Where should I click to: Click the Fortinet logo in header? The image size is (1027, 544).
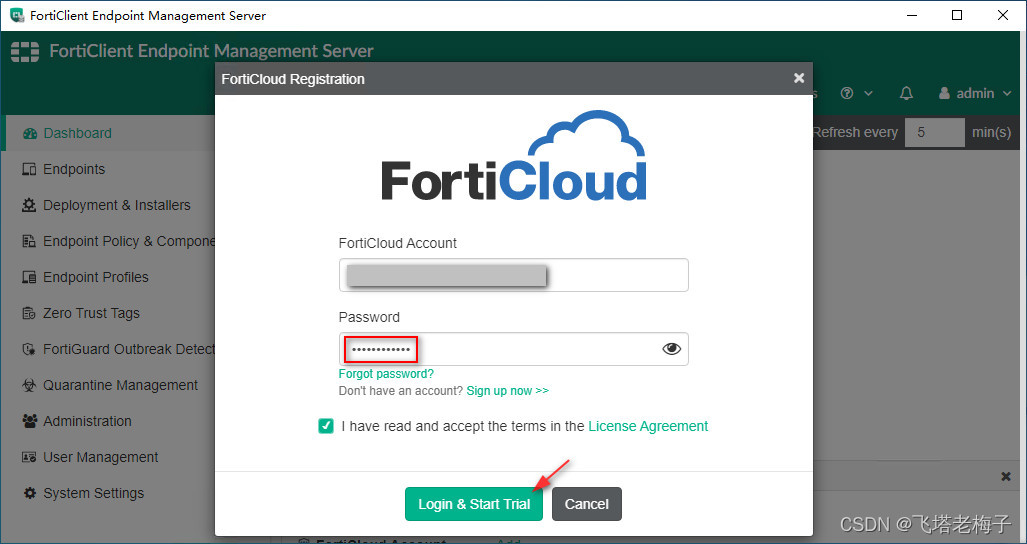tap(25, 51)
